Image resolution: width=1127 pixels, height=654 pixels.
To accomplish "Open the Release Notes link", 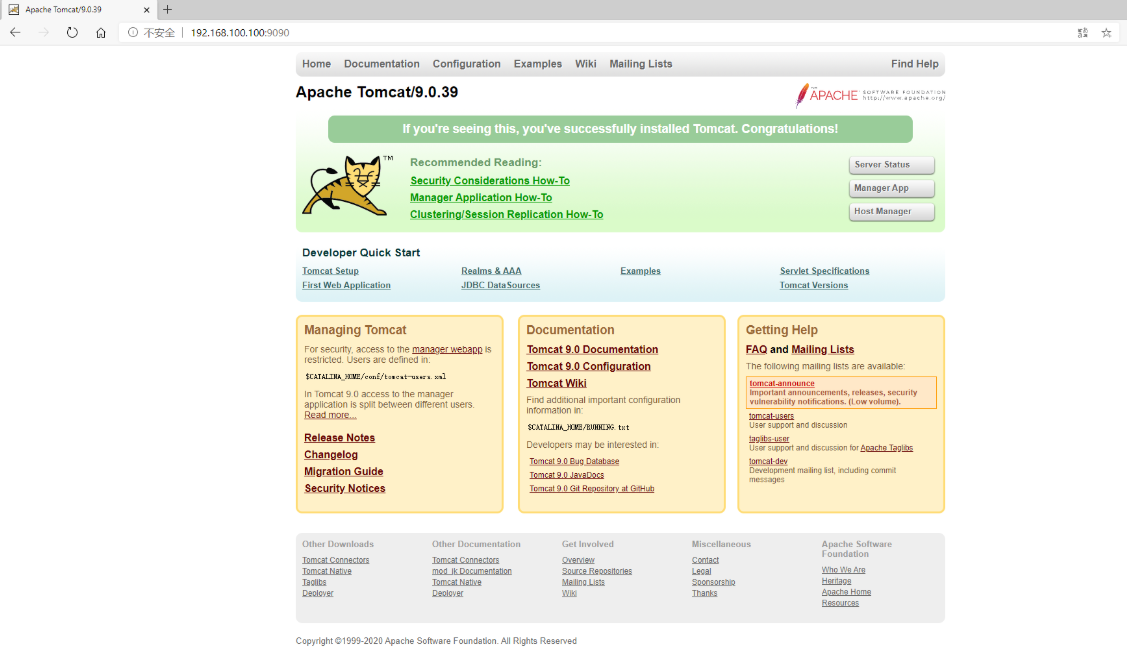I will [x=339, y=438].
